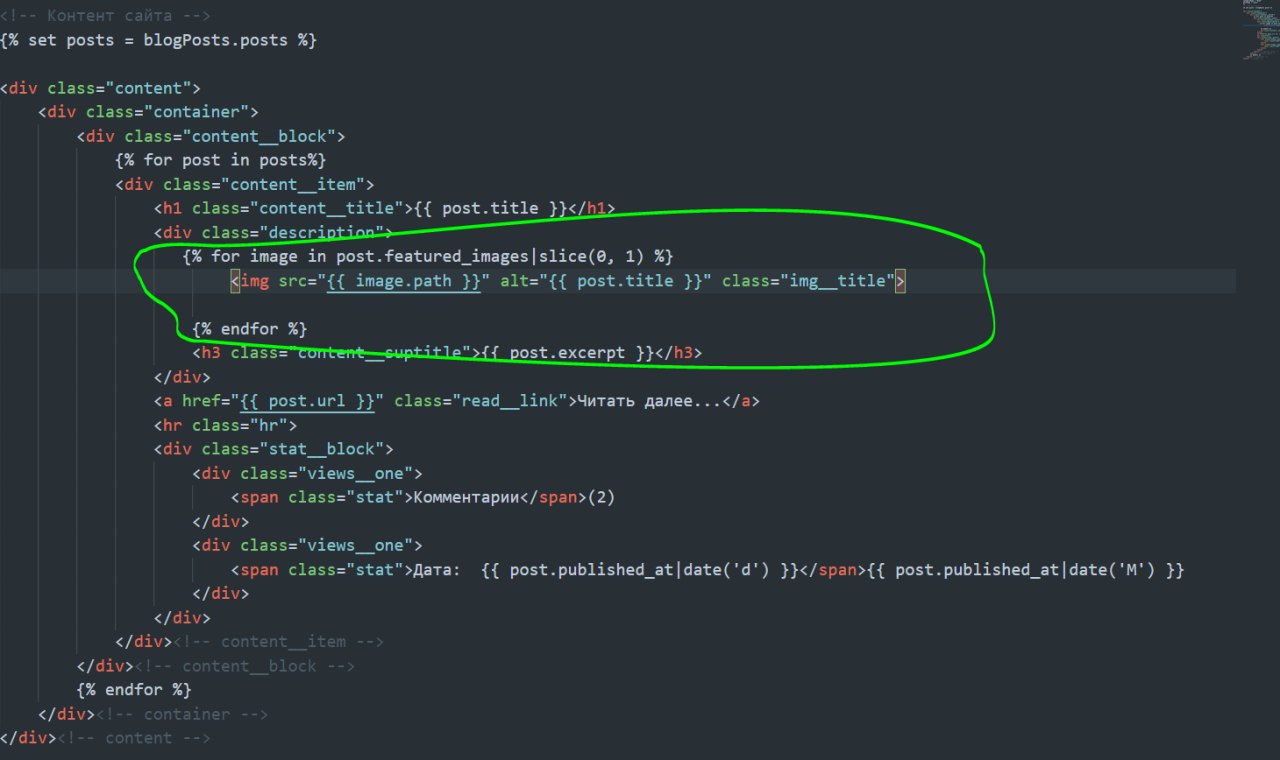Click "post.featured_images" in the for loop
Viewport: 1280px width, 760px height.
[431, 257]
